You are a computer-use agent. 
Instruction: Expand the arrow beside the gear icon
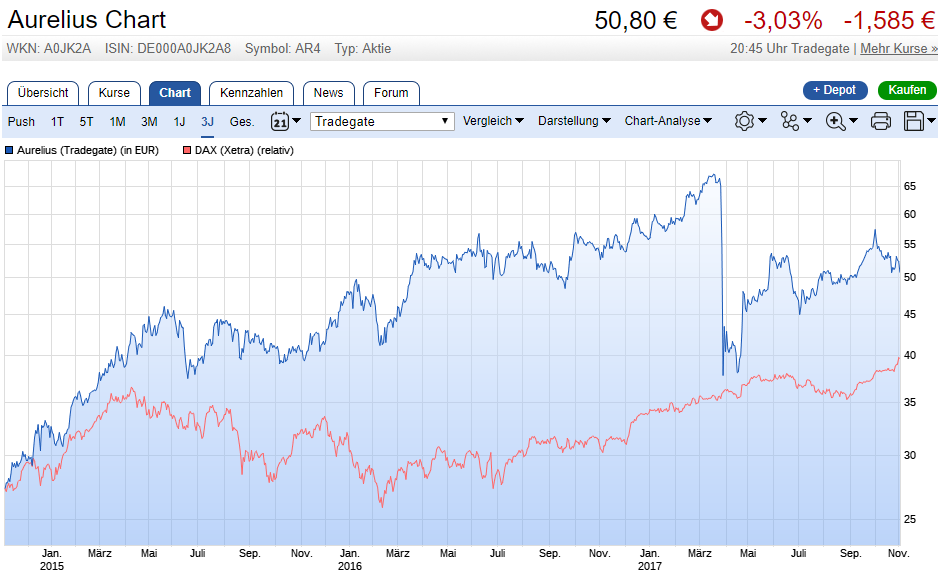[x=762, y=121]
